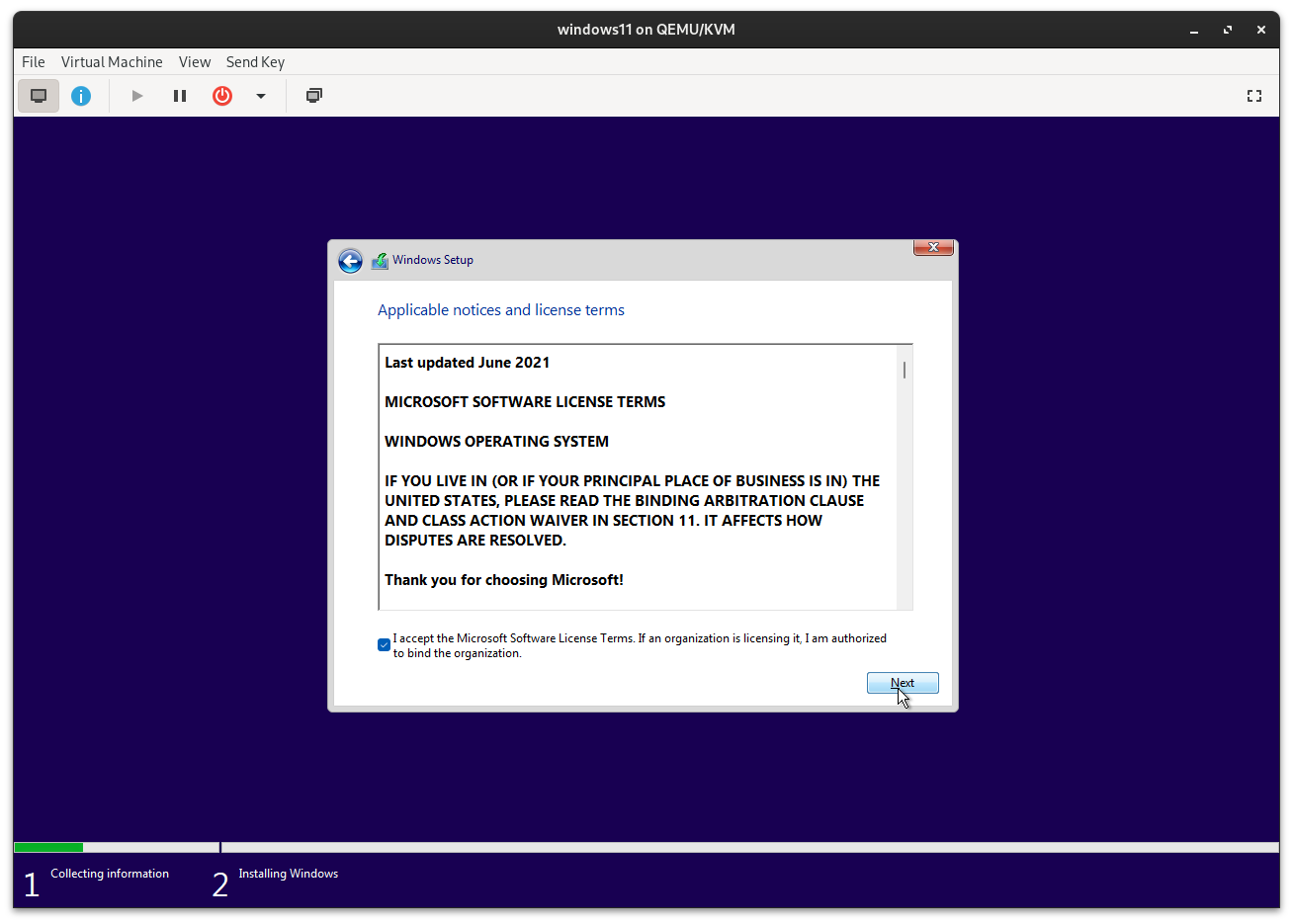This screenshot has width=1293, height=924.
Task: Click the Windows Setup title icon
Action: (x=380, y=261)
